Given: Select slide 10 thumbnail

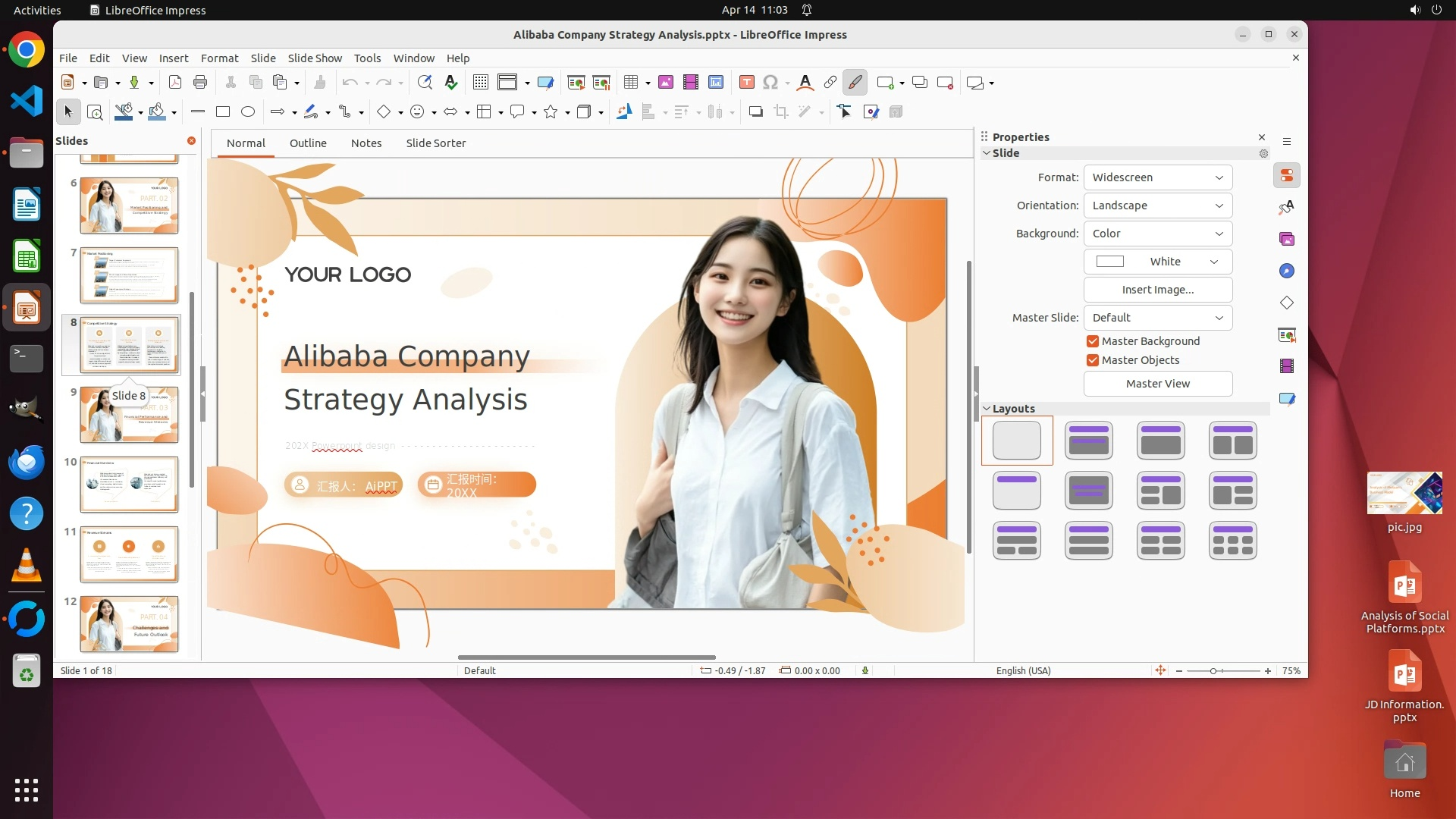Looking at the screenshot, I should coord(129,485).
